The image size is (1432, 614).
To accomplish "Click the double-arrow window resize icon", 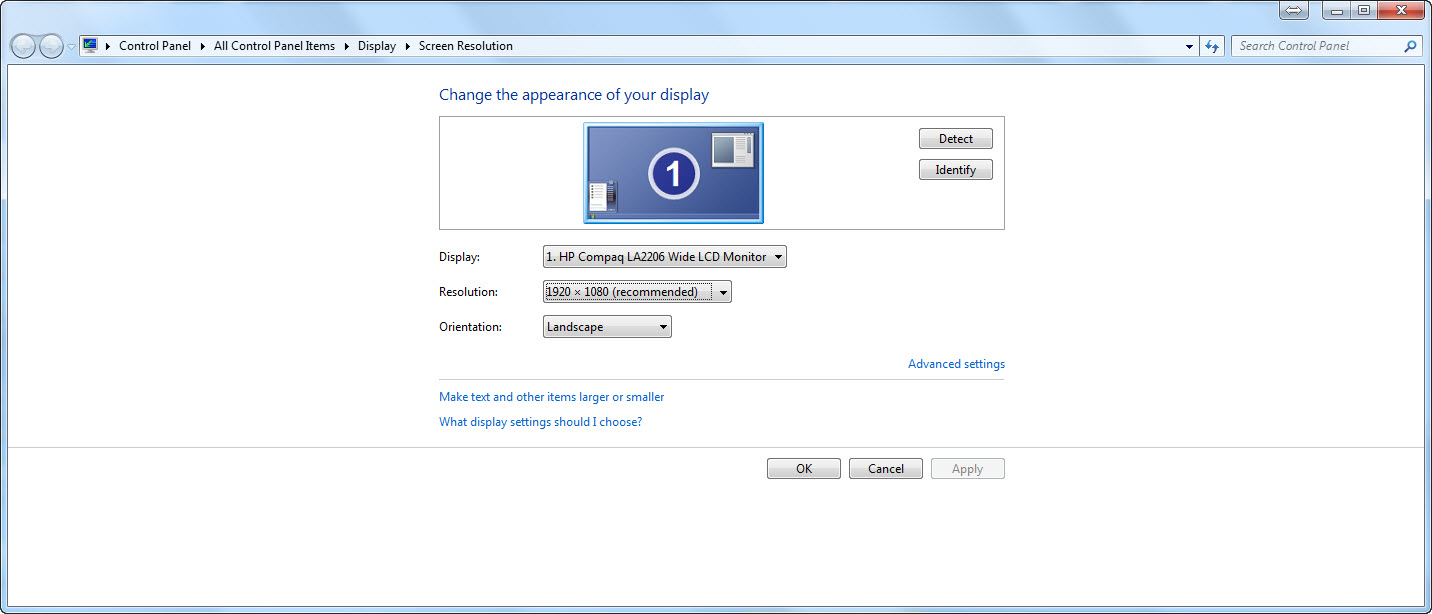I will click(x=1293, y=10).
